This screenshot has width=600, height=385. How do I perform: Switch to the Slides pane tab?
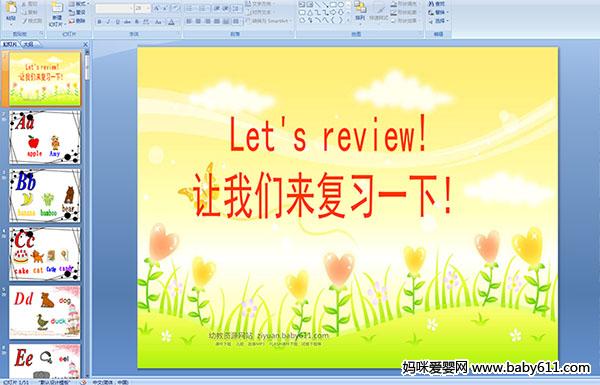pos(10,44)
